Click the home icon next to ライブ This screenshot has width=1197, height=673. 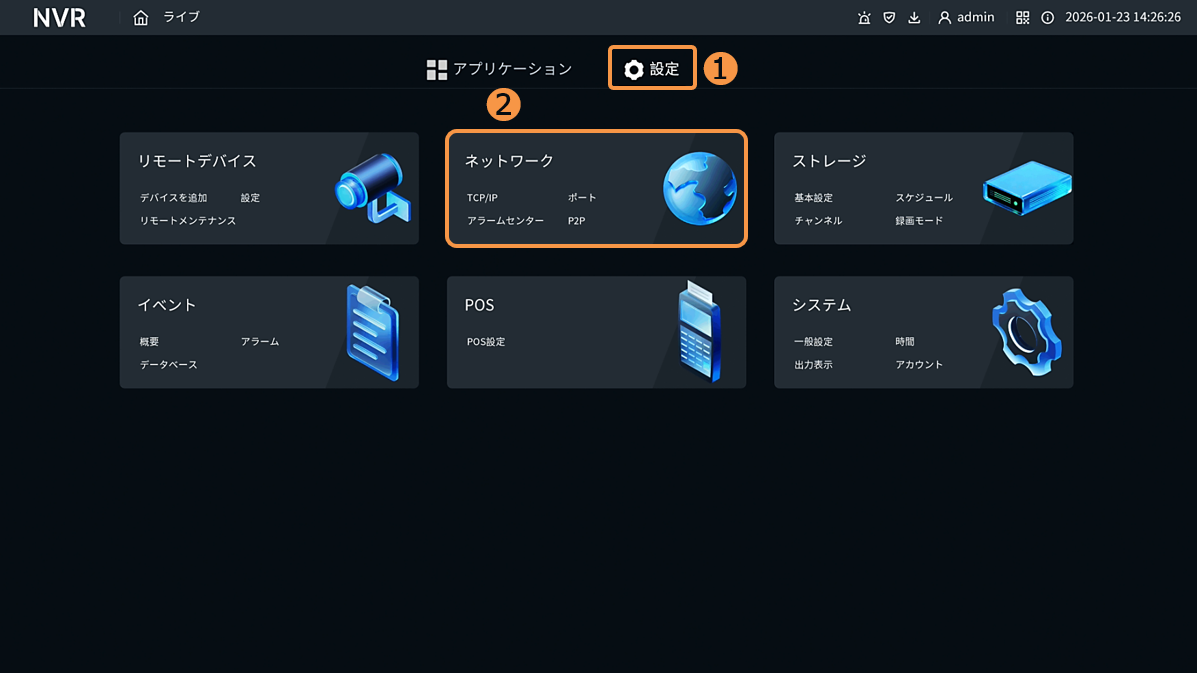141,18
